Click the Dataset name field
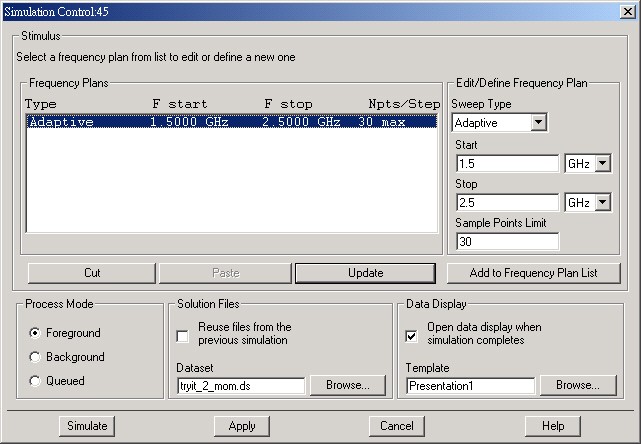 pyautogui.click(x=241, y=386)
